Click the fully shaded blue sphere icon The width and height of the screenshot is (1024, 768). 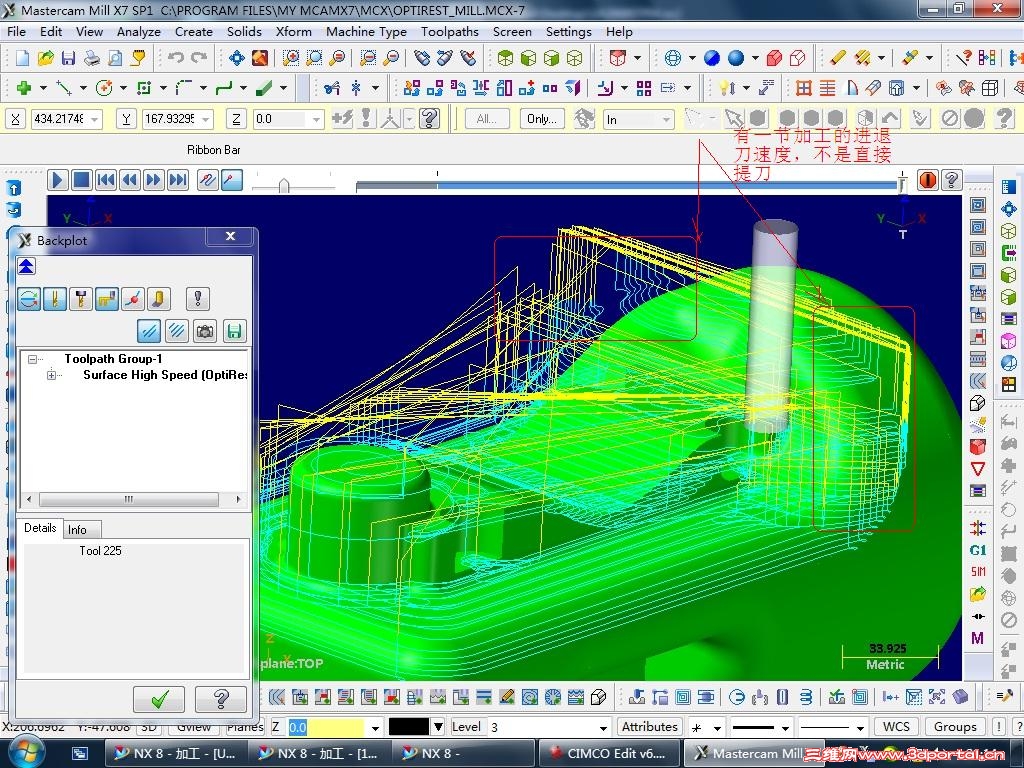pyautogui.click(x=736, y=58)
